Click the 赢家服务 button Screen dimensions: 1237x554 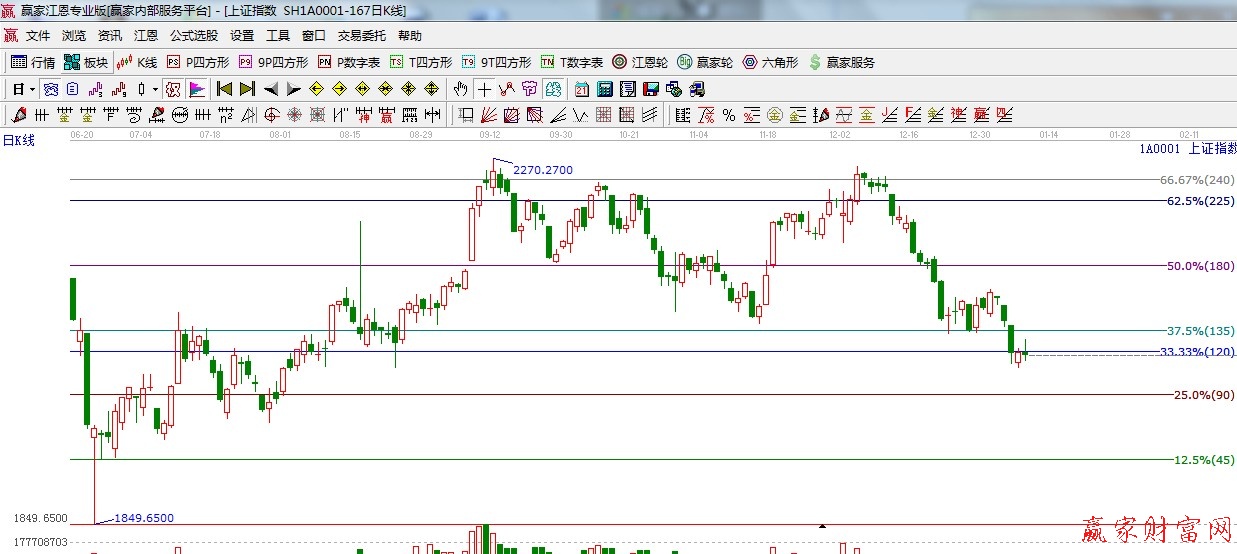tap(841, 62)
